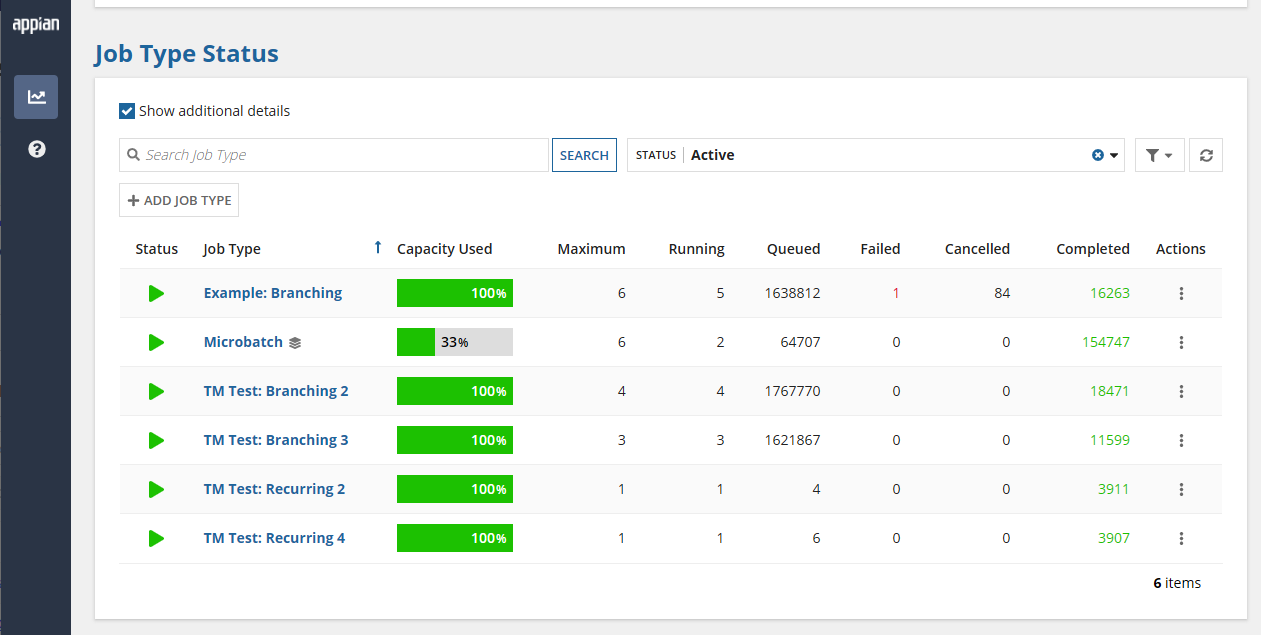
Task: Click Microbatch 33% capacity bar
Action: click(455, 342)
